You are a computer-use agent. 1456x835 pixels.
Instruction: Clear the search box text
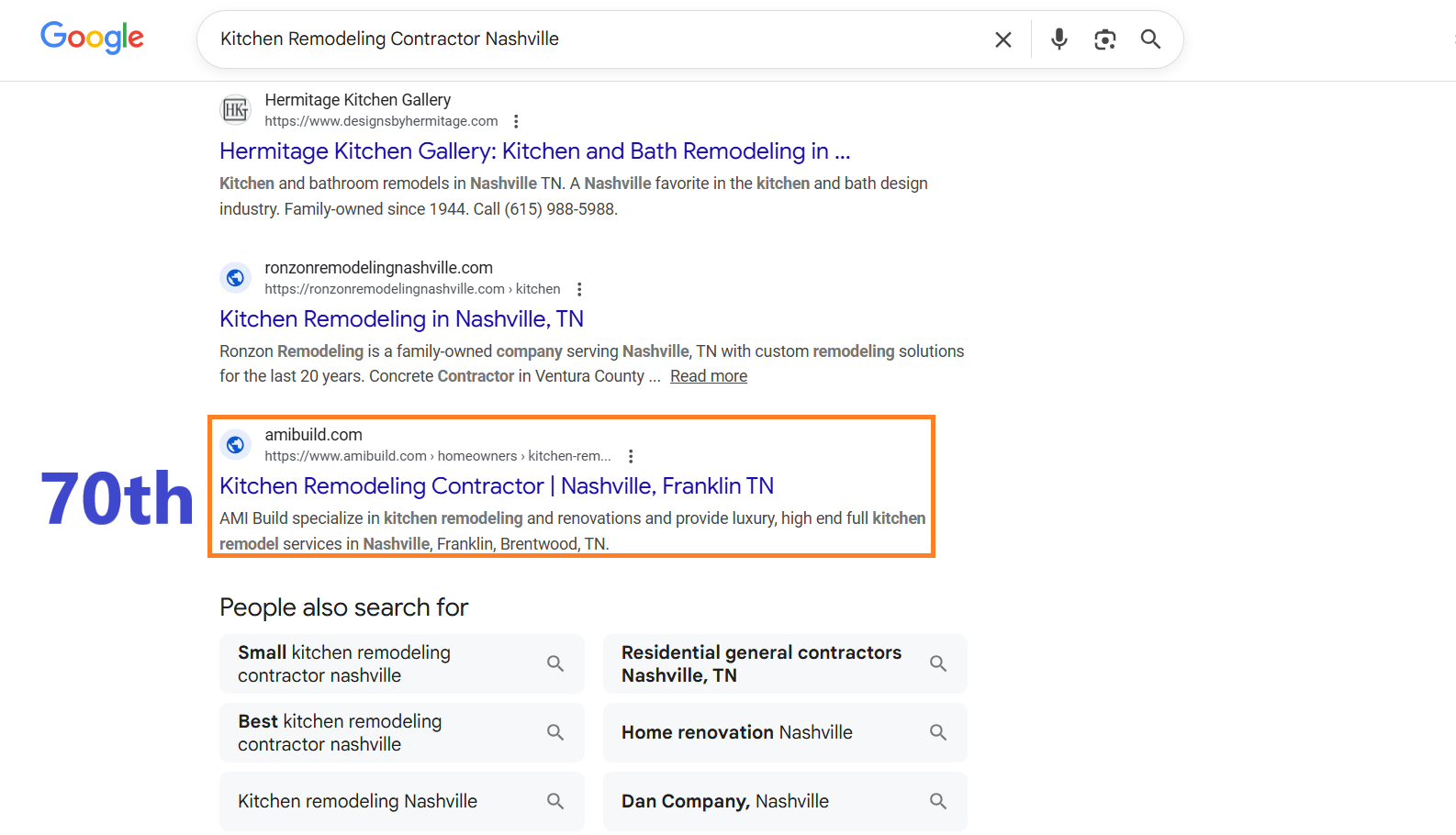tap(1003, 39)
